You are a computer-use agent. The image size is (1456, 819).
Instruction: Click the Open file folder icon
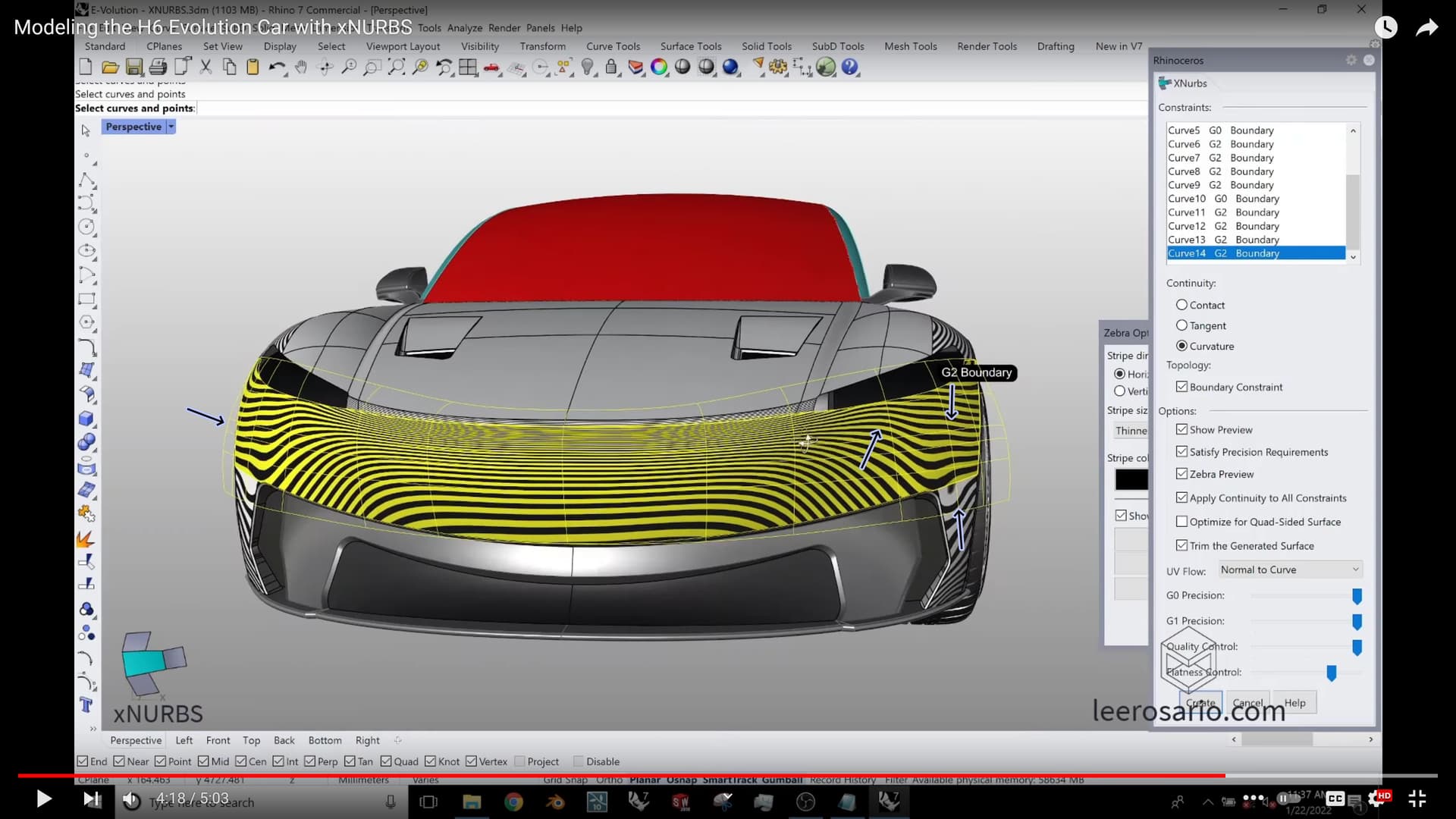[110, 67]
